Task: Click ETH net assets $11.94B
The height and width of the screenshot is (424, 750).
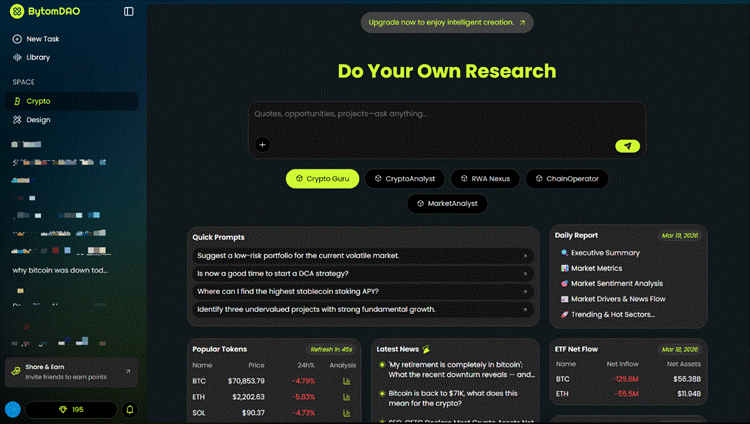Action: (689, 394)
